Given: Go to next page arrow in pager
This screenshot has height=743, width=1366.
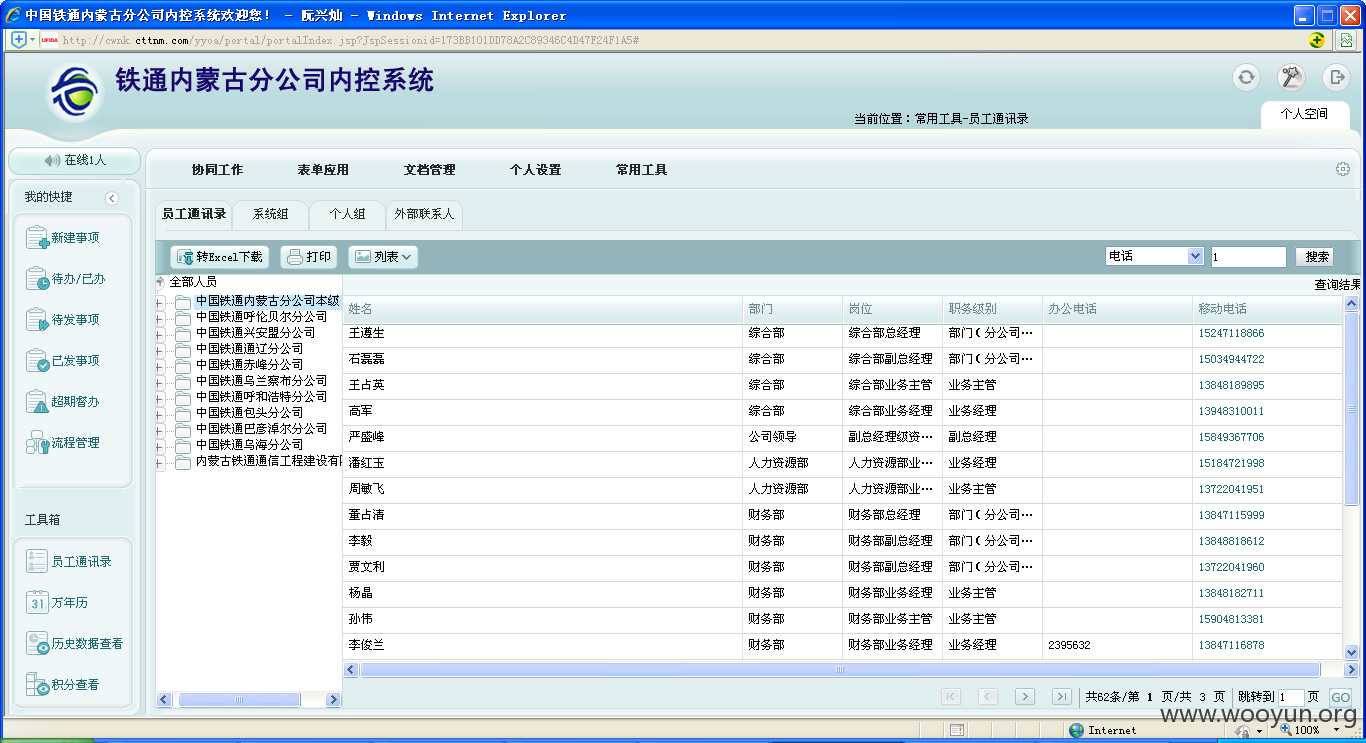Looking at the screenshot, I should coord(1024,696).
